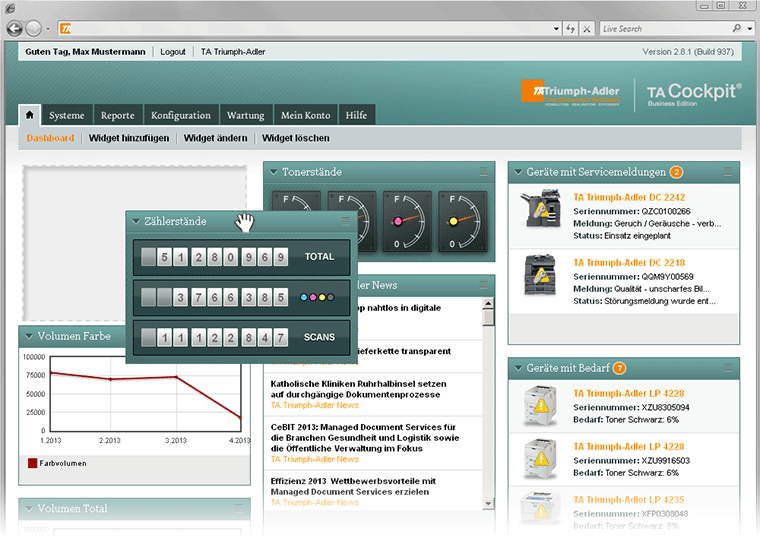Open the address bar history dropdown
760x555 pixels.
click(556, 29)
